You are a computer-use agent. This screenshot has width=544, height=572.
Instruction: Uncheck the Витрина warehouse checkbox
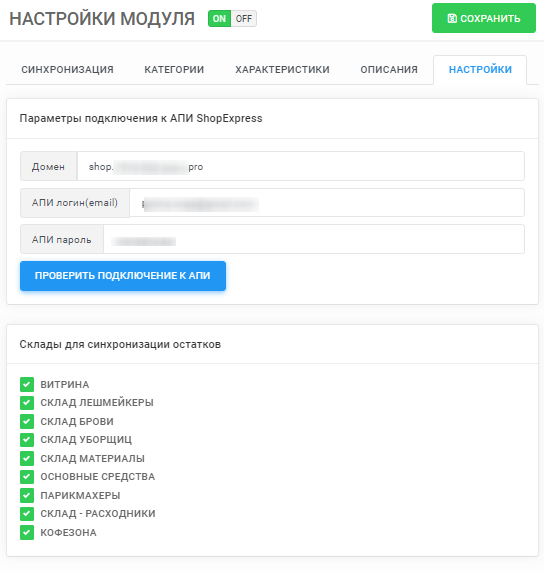(x=27, y=384)
